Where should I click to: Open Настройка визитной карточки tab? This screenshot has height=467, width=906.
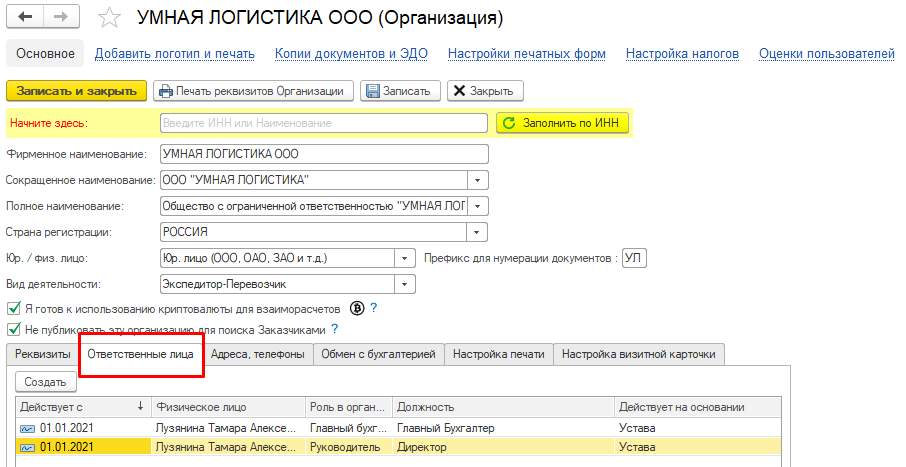(x=638, y=354)
